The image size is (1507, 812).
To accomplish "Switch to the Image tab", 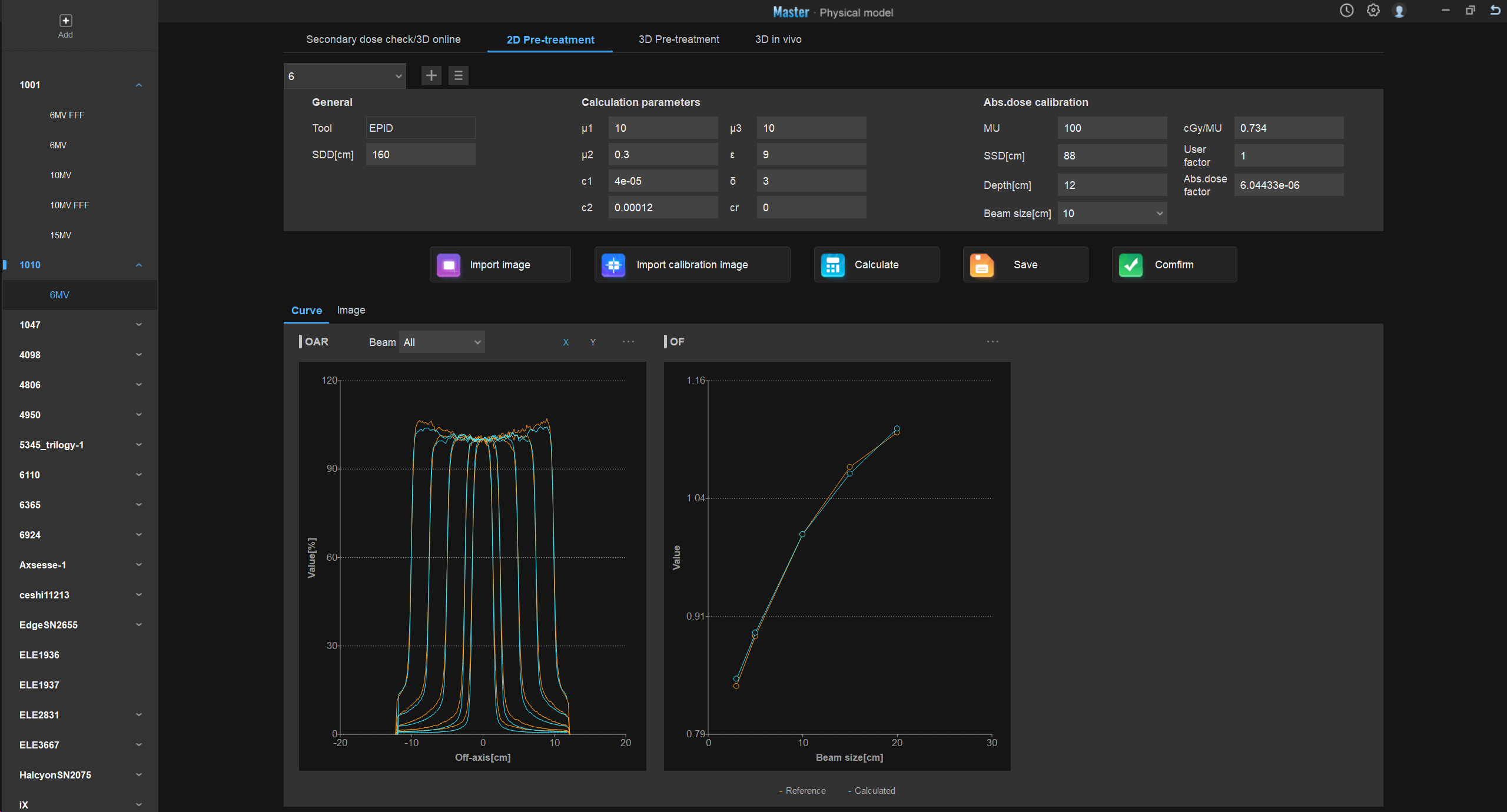I will point(351,310).
